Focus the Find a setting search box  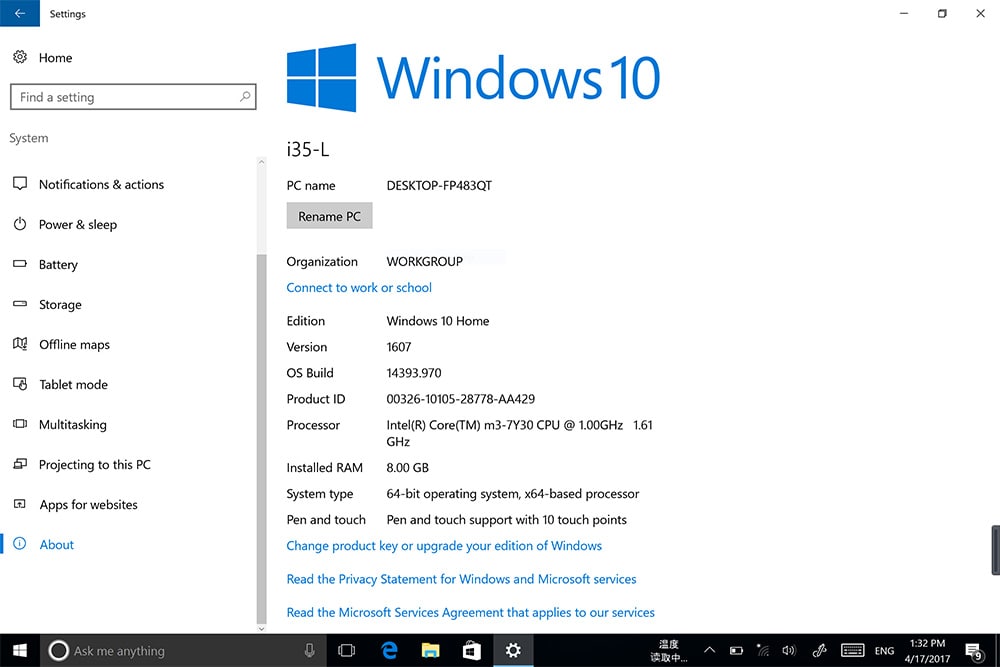[133, 97]
